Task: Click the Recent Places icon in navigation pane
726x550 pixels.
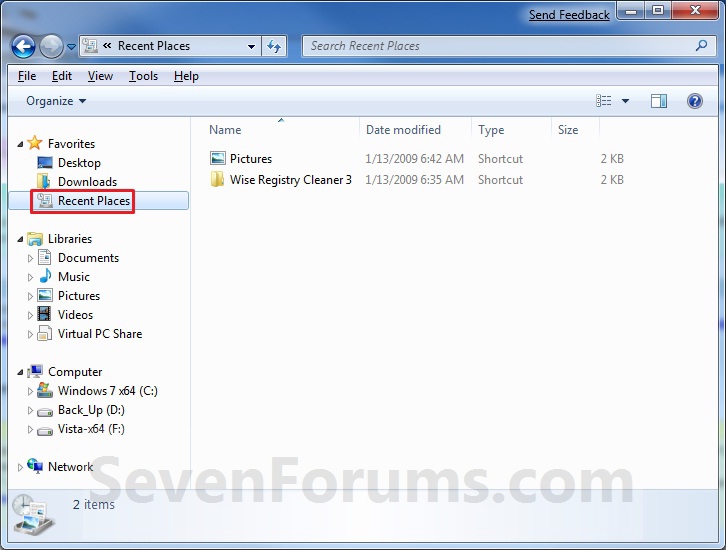Action: pos(44,200)
